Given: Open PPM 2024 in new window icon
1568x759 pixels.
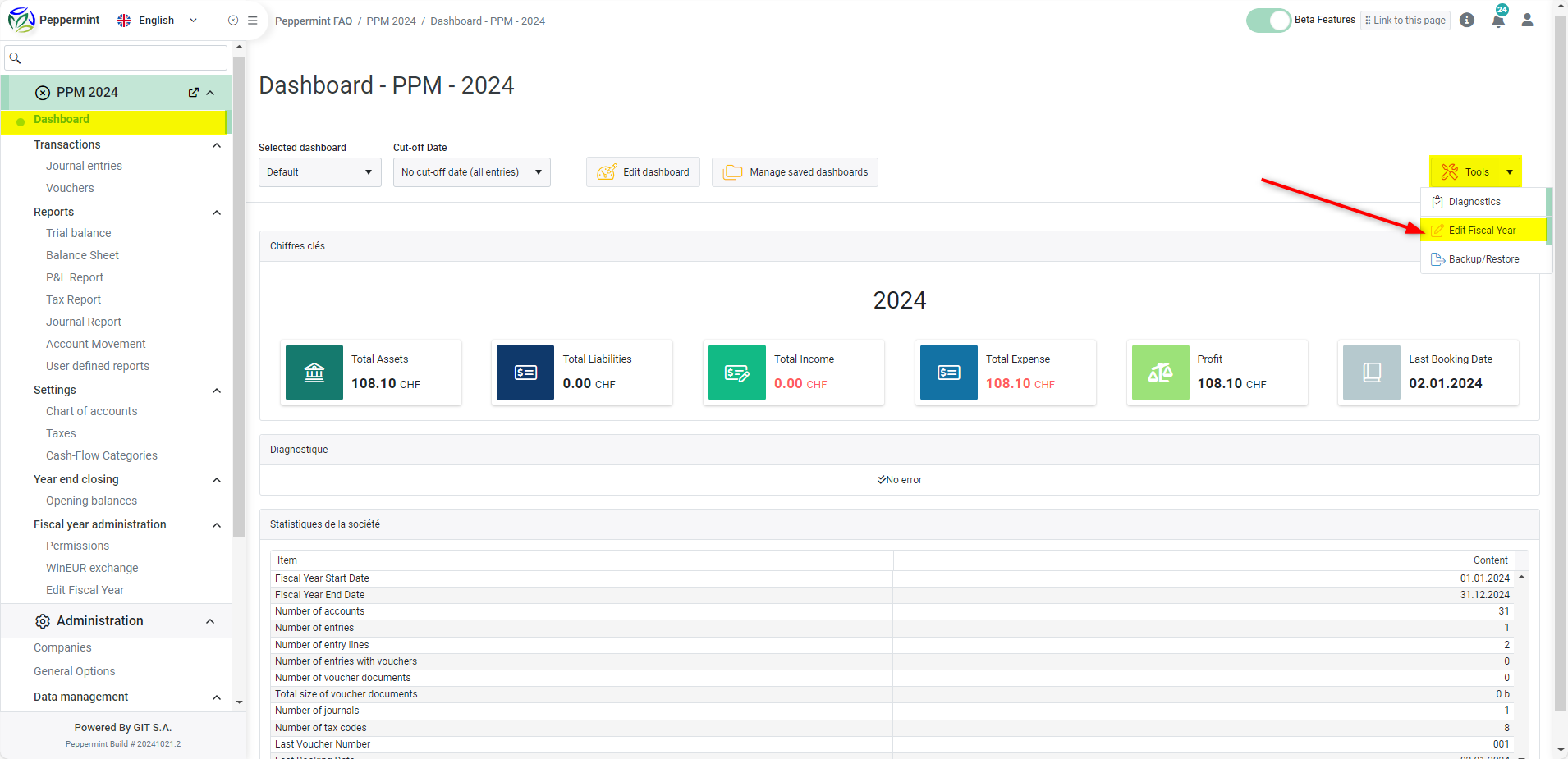Looking at the screenshot, I should [x=194, y=93].
